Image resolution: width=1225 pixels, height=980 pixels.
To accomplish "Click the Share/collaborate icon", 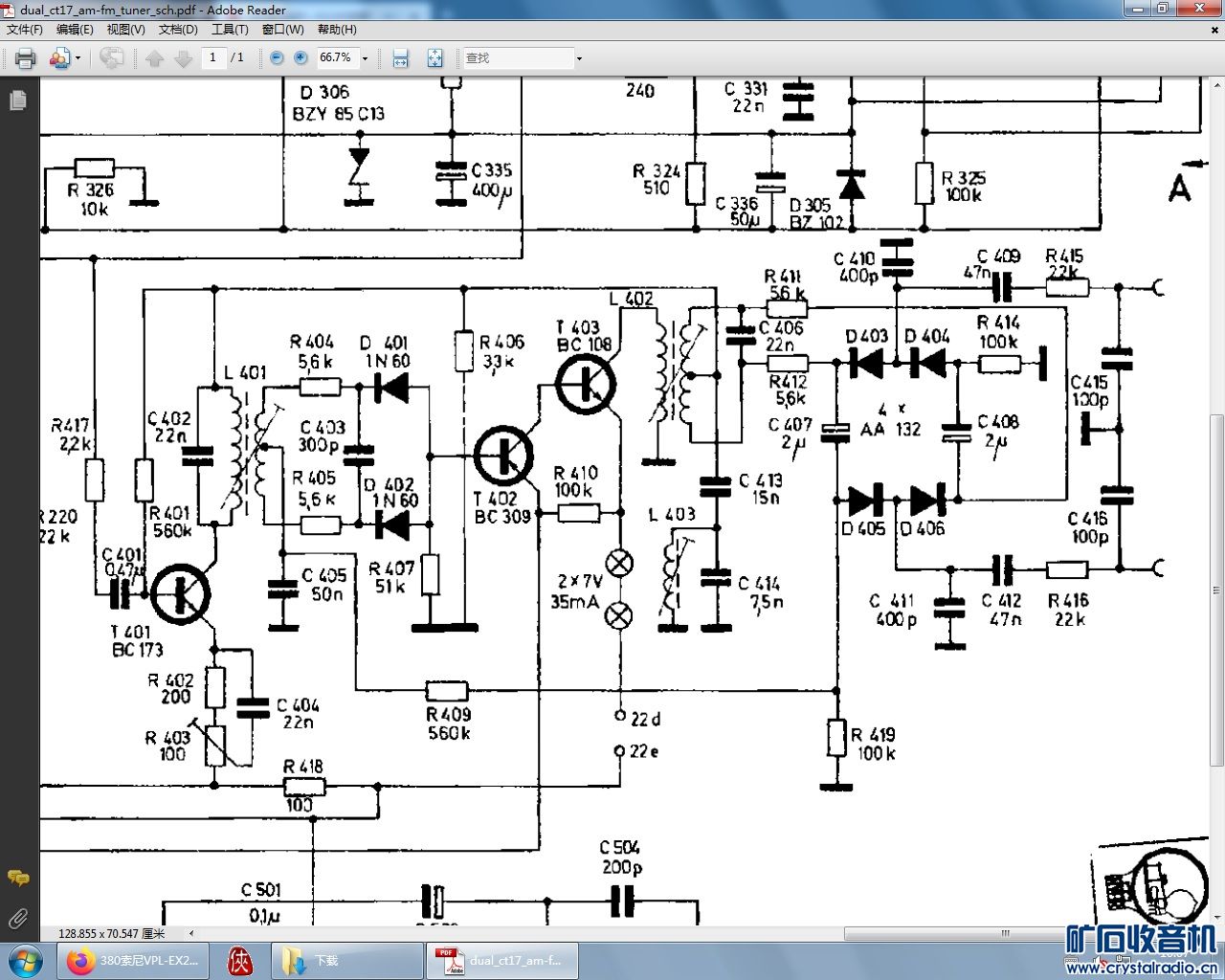I will click(58, 58).
